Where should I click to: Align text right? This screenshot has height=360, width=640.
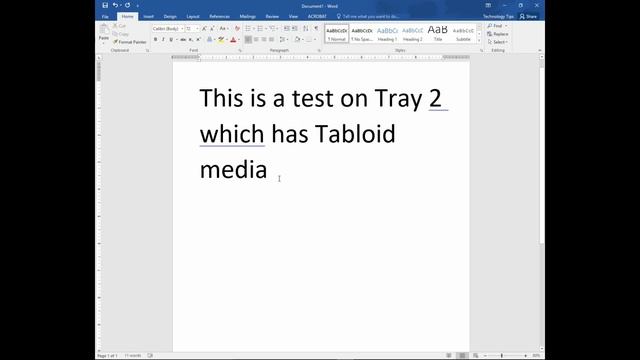264,40
